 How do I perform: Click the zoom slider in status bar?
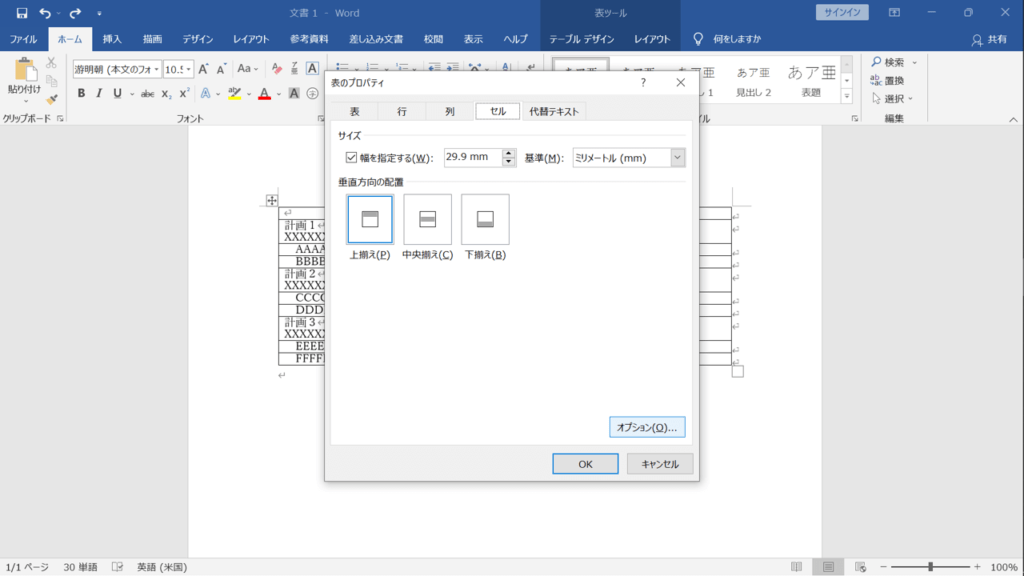click(930, 567)
